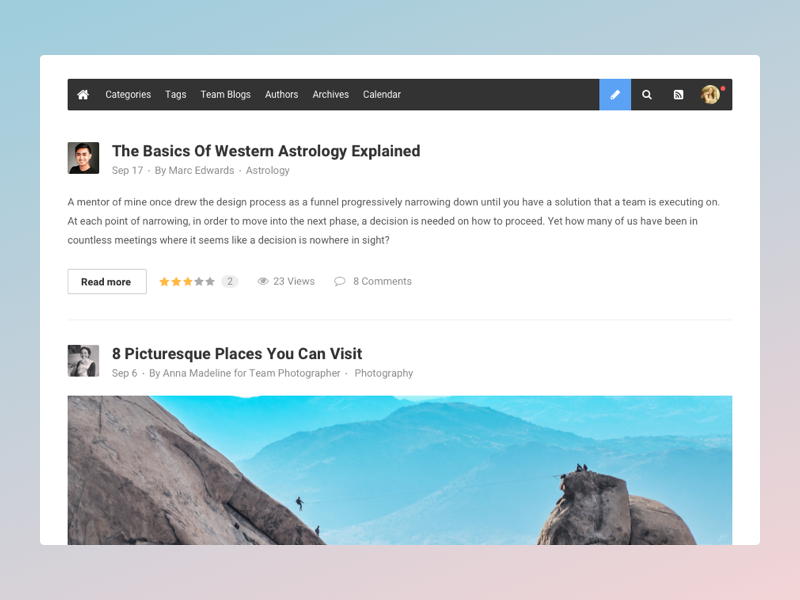Go to Team Blogs in navbar

(x=226, y=94)
